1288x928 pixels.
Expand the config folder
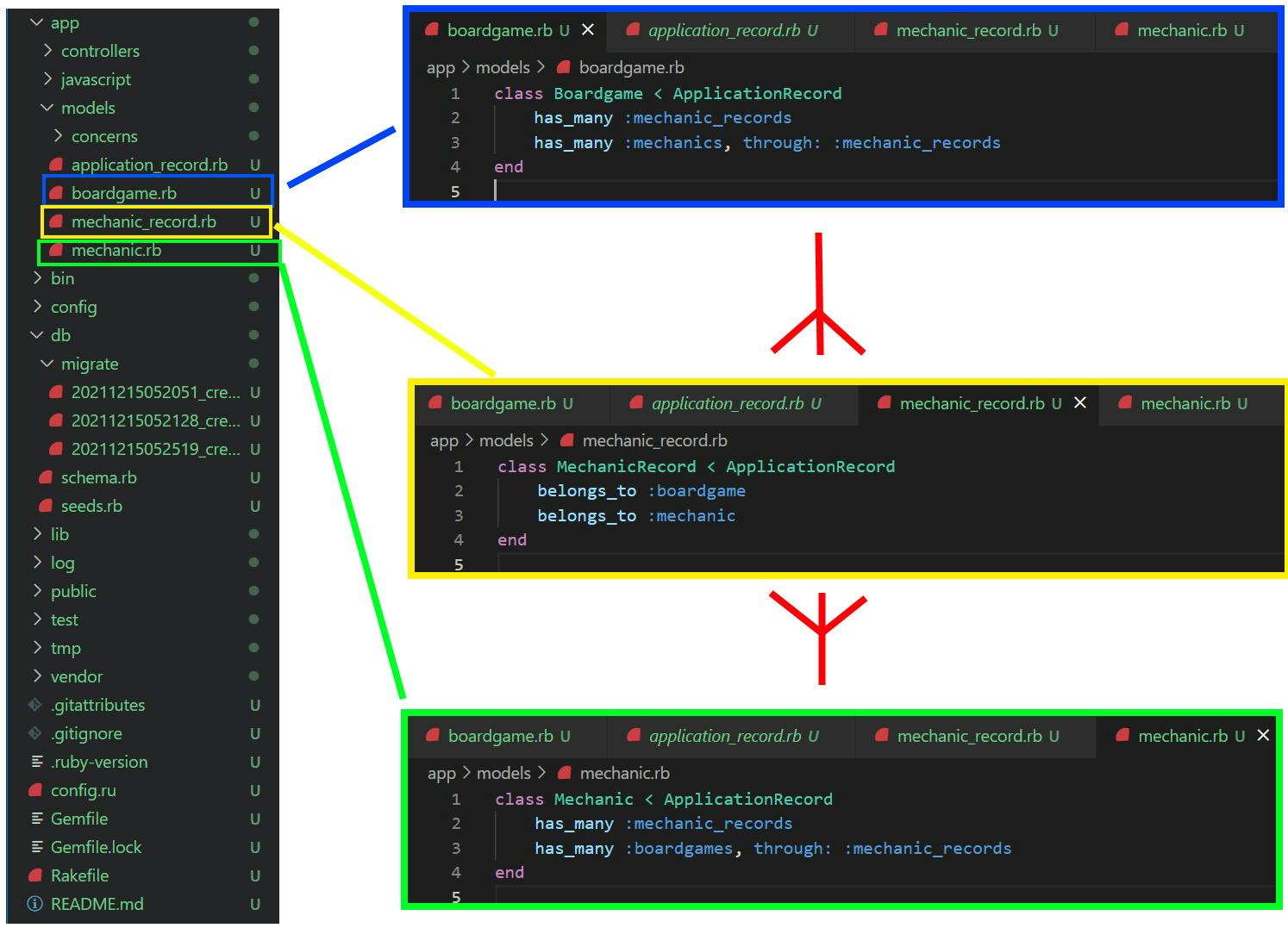coord(37,307)
